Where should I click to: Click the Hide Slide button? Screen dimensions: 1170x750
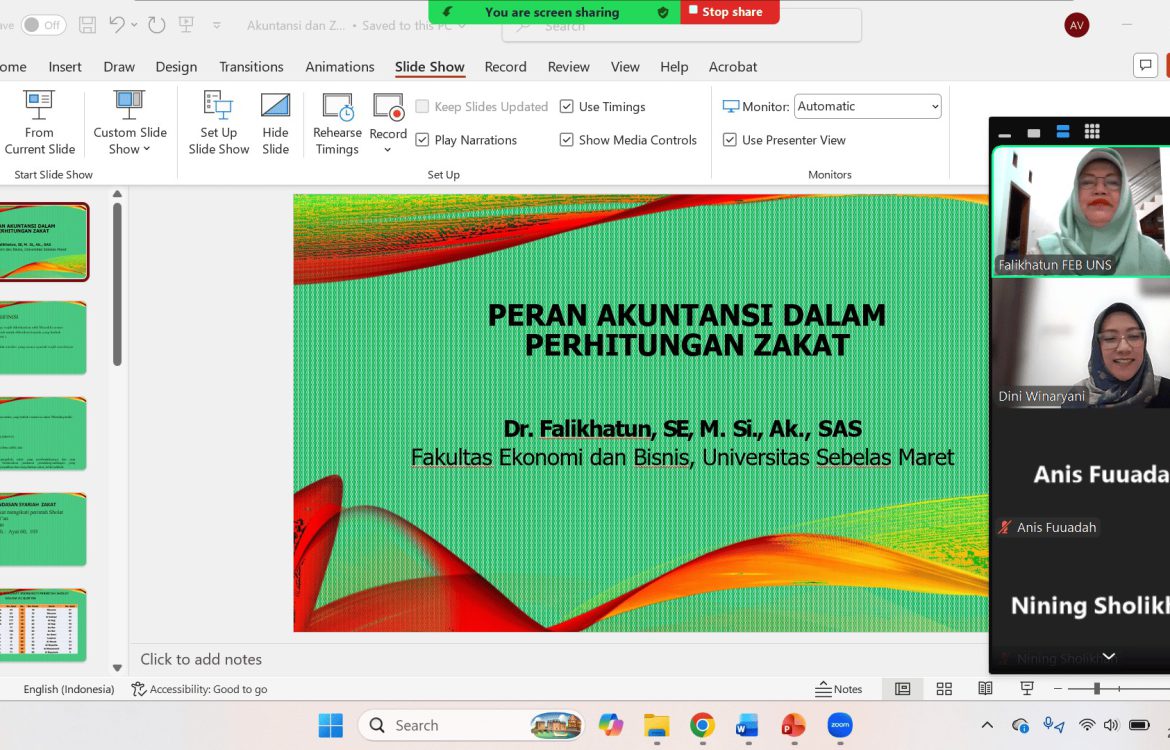(275, 123)
